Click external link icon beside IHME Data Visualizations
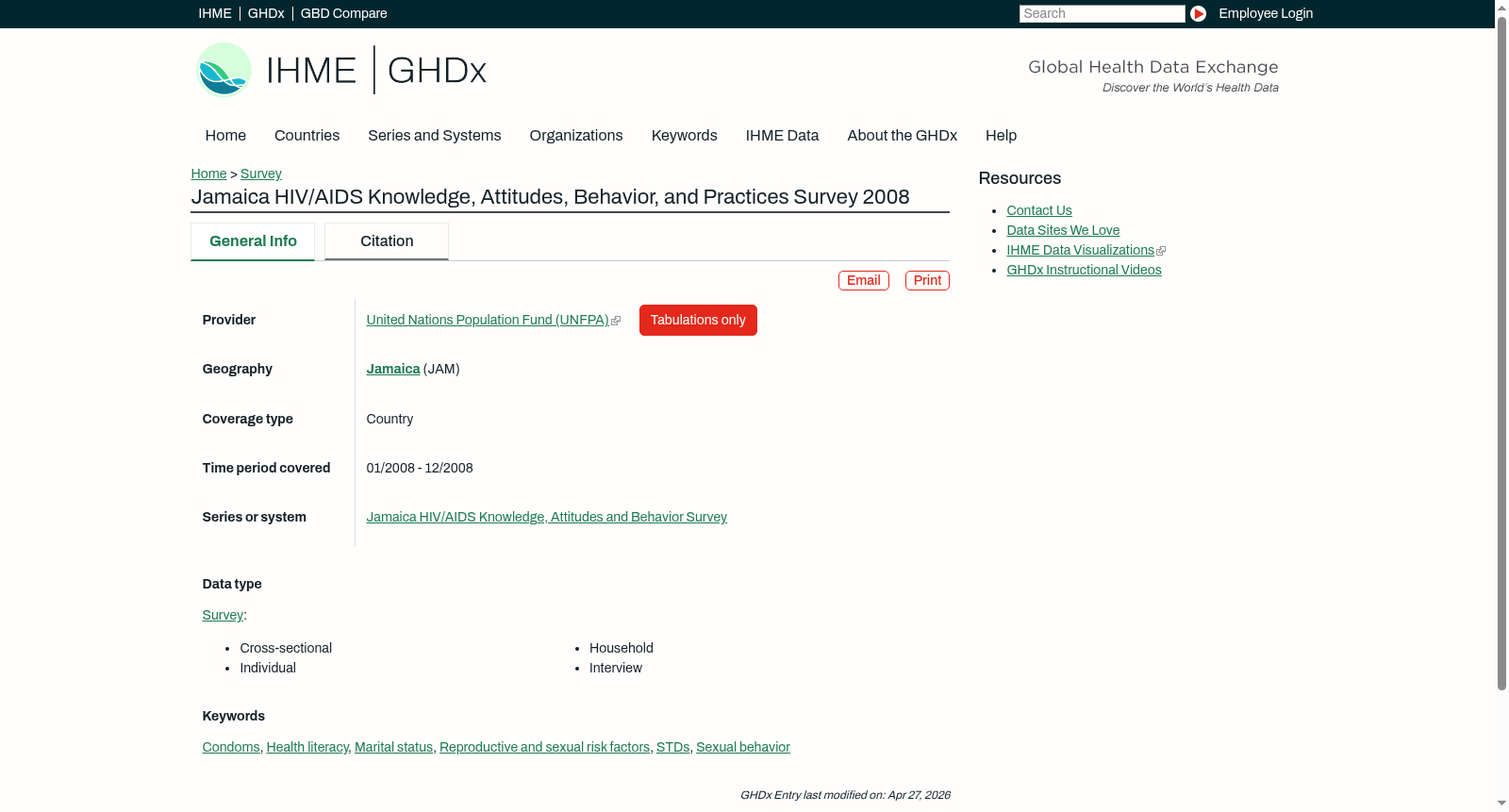 click(x=1161, y=251)
